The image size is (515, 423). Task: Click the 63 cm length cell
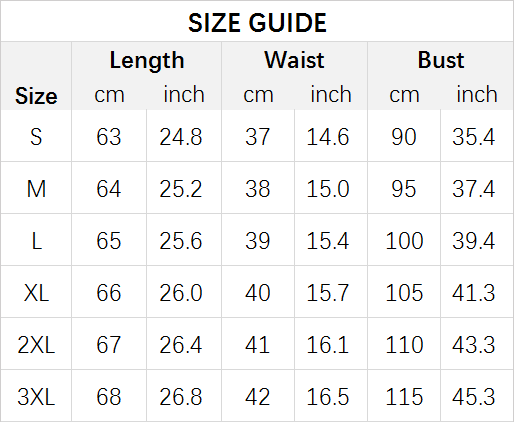[x=109, y=137]
